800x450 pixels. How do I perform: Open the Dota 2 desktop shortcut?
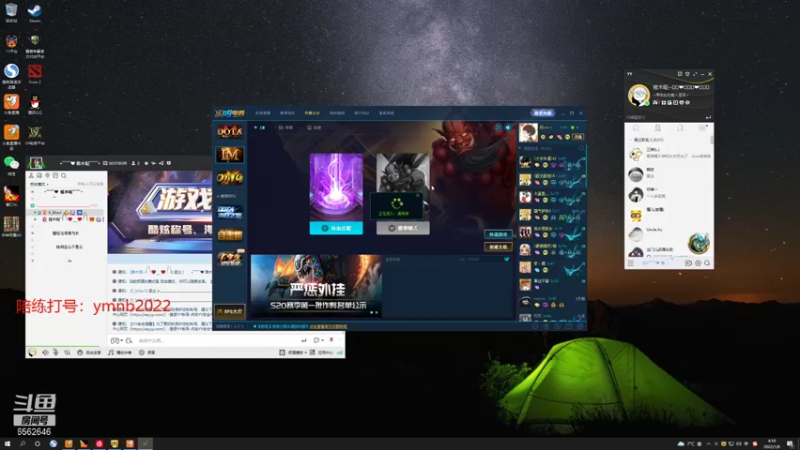point(35,73)
